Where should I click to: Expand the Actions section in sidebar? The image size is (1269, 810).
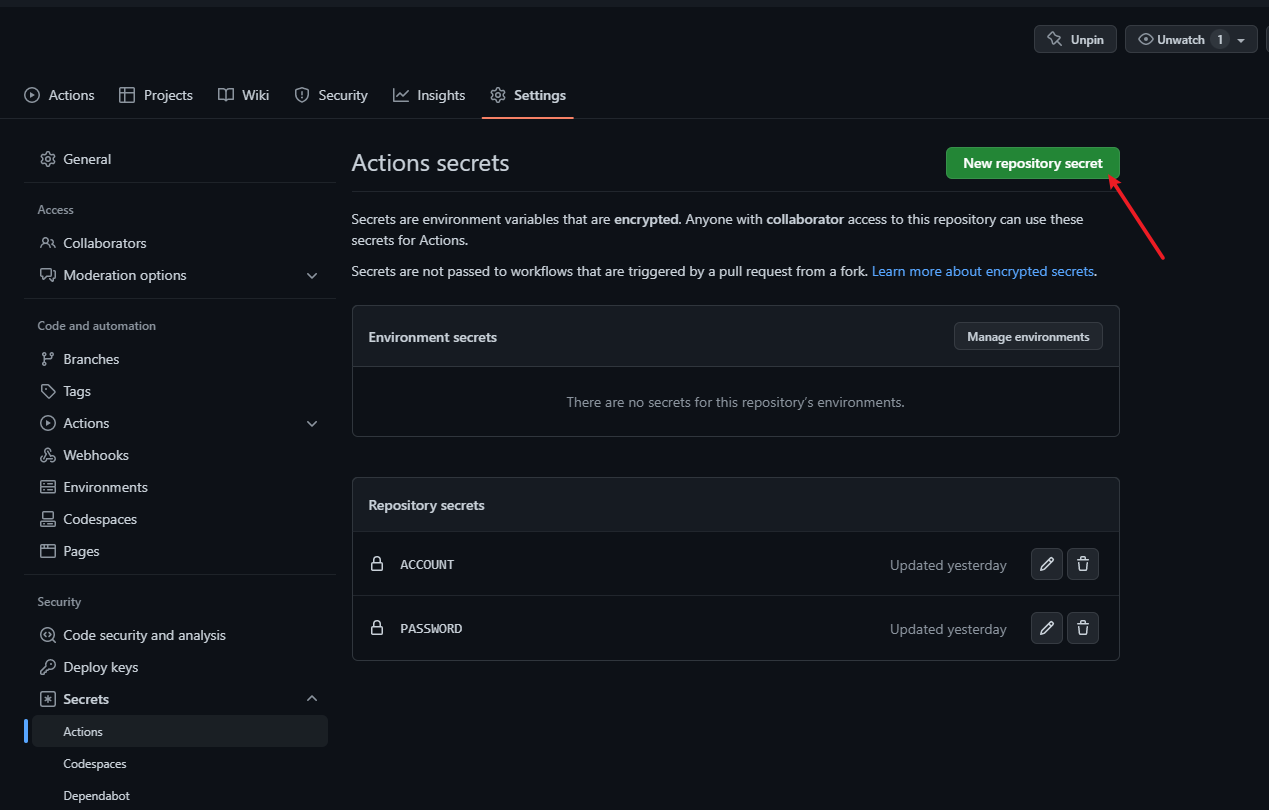311,424
